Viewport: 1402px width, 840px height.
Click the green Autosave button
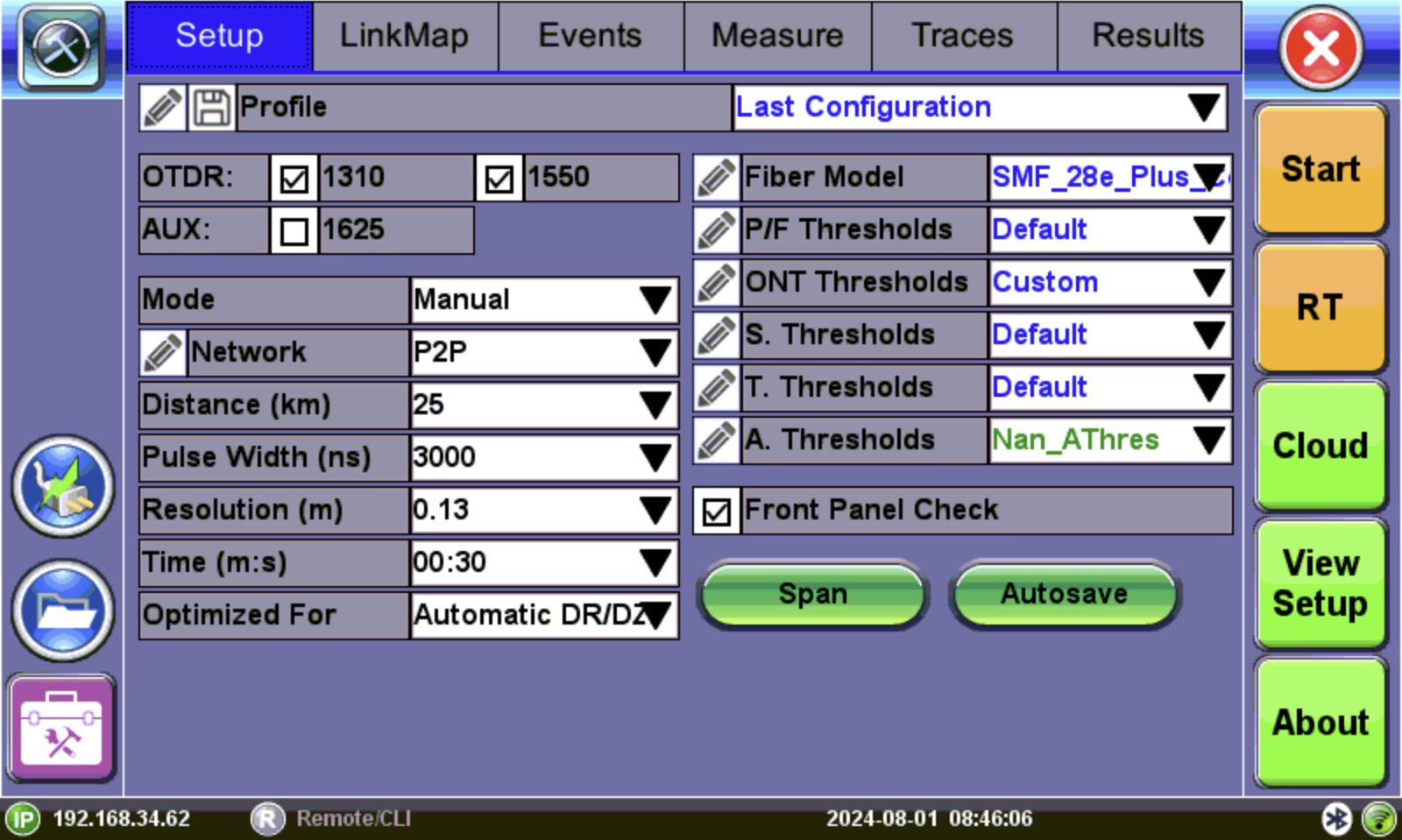[1065, 595]
